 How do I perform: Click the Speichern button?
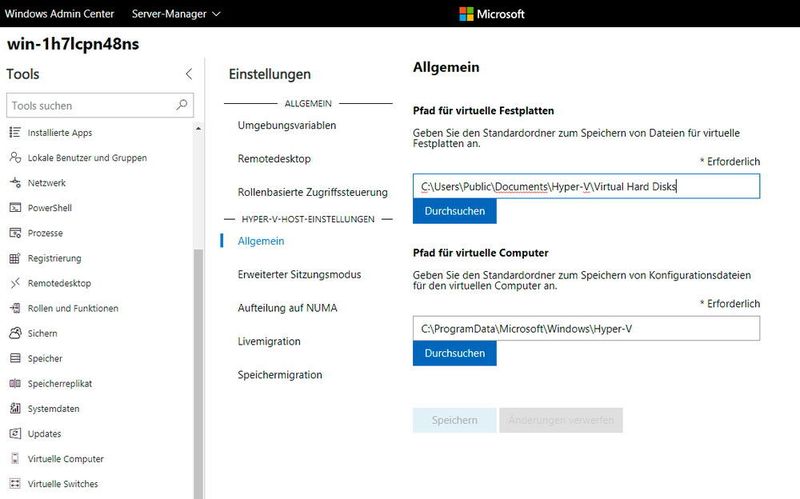(x=455, y=420)
